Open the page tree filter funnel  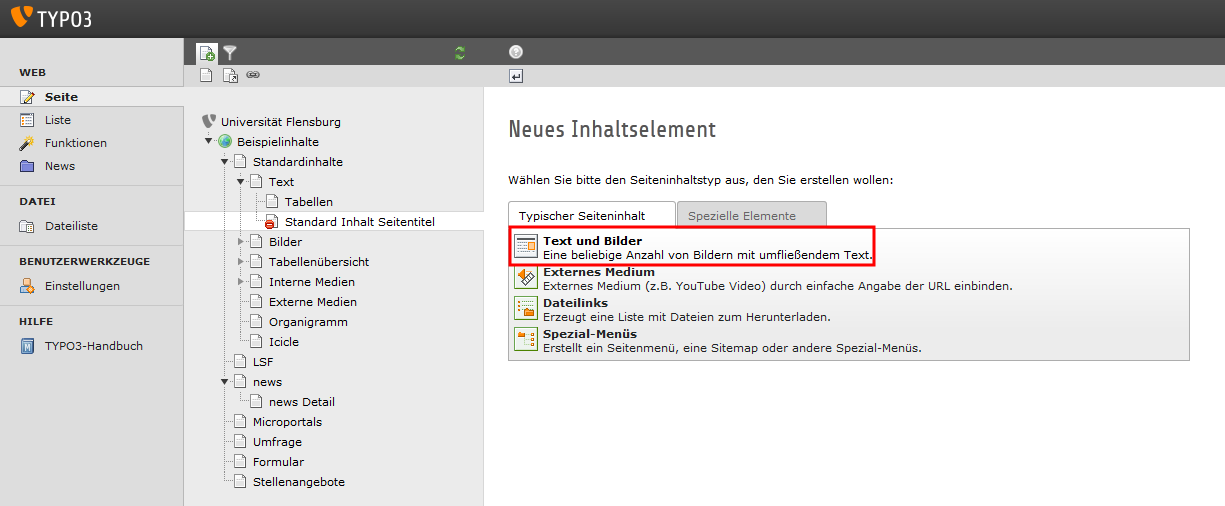click(230, 53)
